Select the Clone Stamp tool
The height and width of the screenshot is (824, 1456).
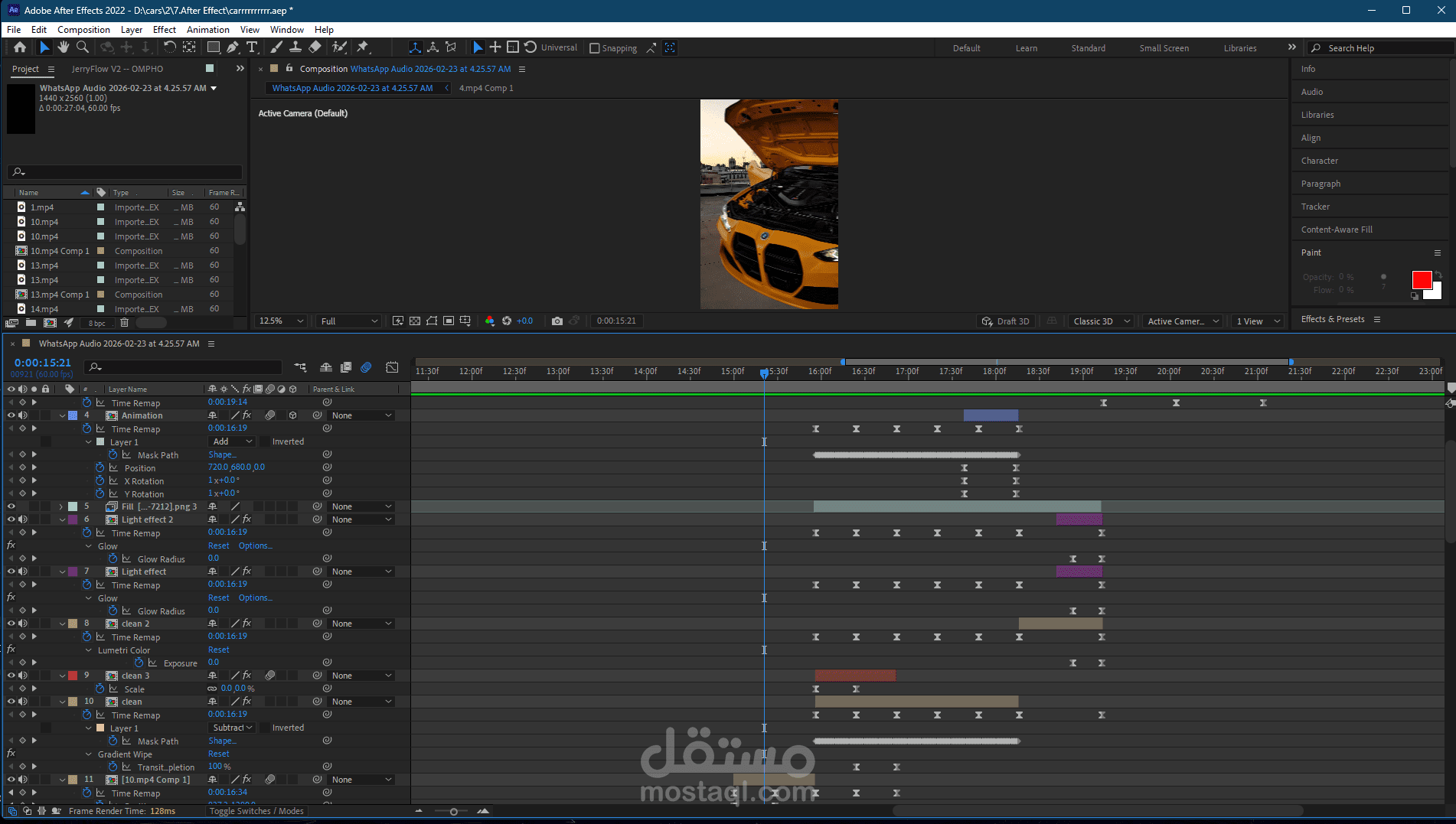click(295, 47)
